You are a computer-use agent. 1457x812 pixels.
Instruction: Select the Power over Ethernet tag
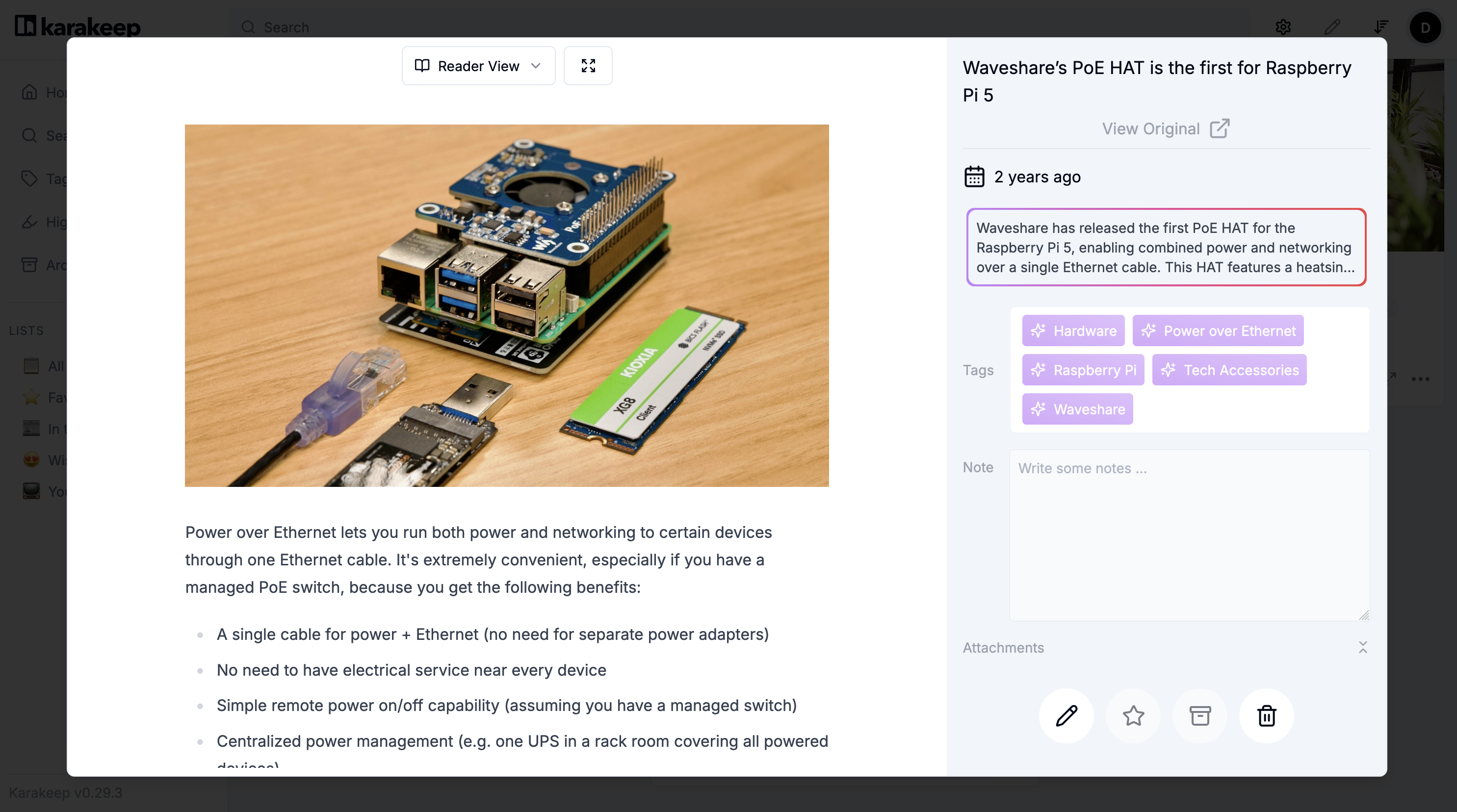click(x=1218, y=331)
